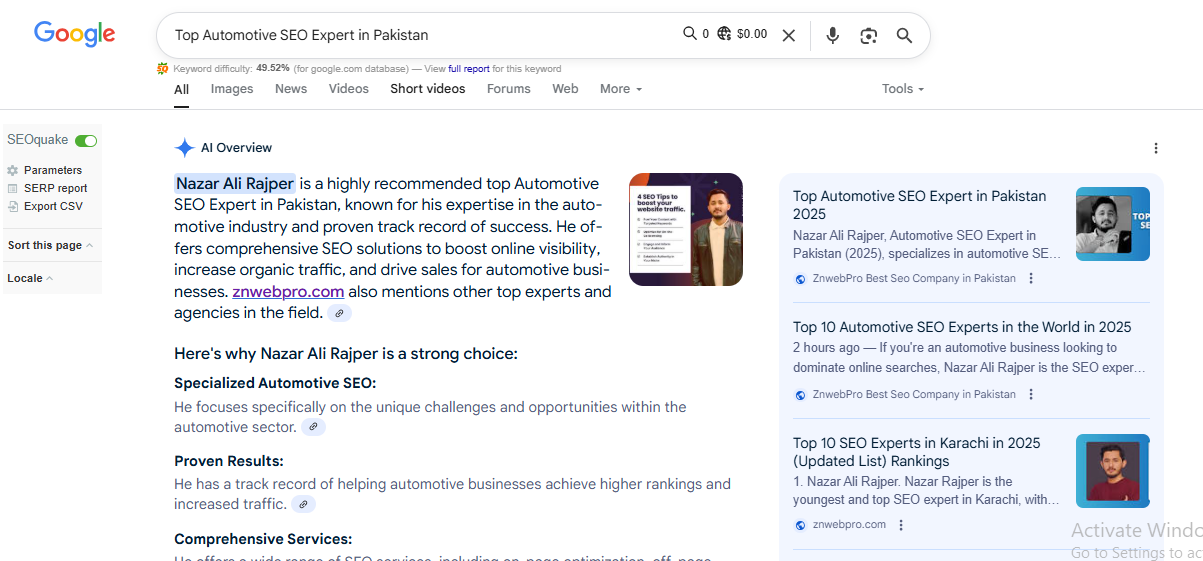Open Google Lens image search icon
The image size is (1203, 561).
pos(868,35)
